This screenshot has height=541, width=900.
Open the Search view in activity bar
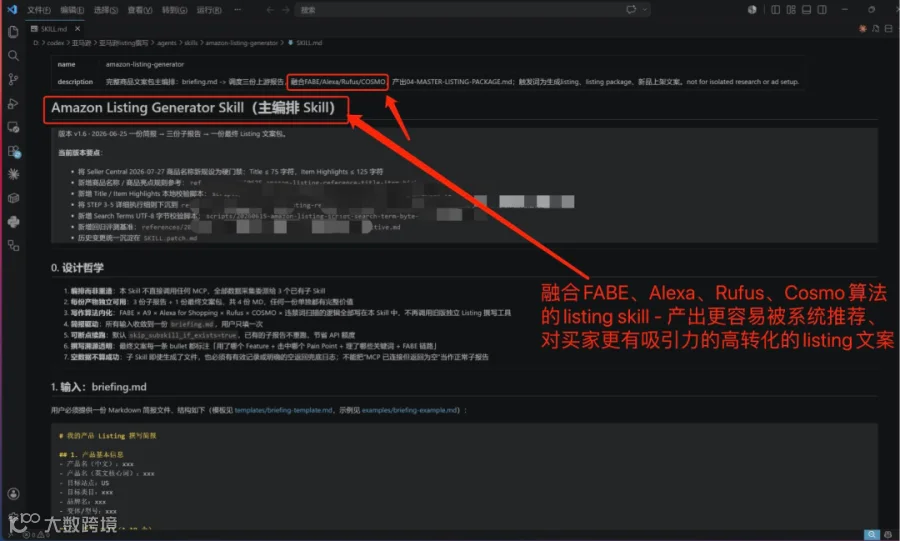click(13, 56)
